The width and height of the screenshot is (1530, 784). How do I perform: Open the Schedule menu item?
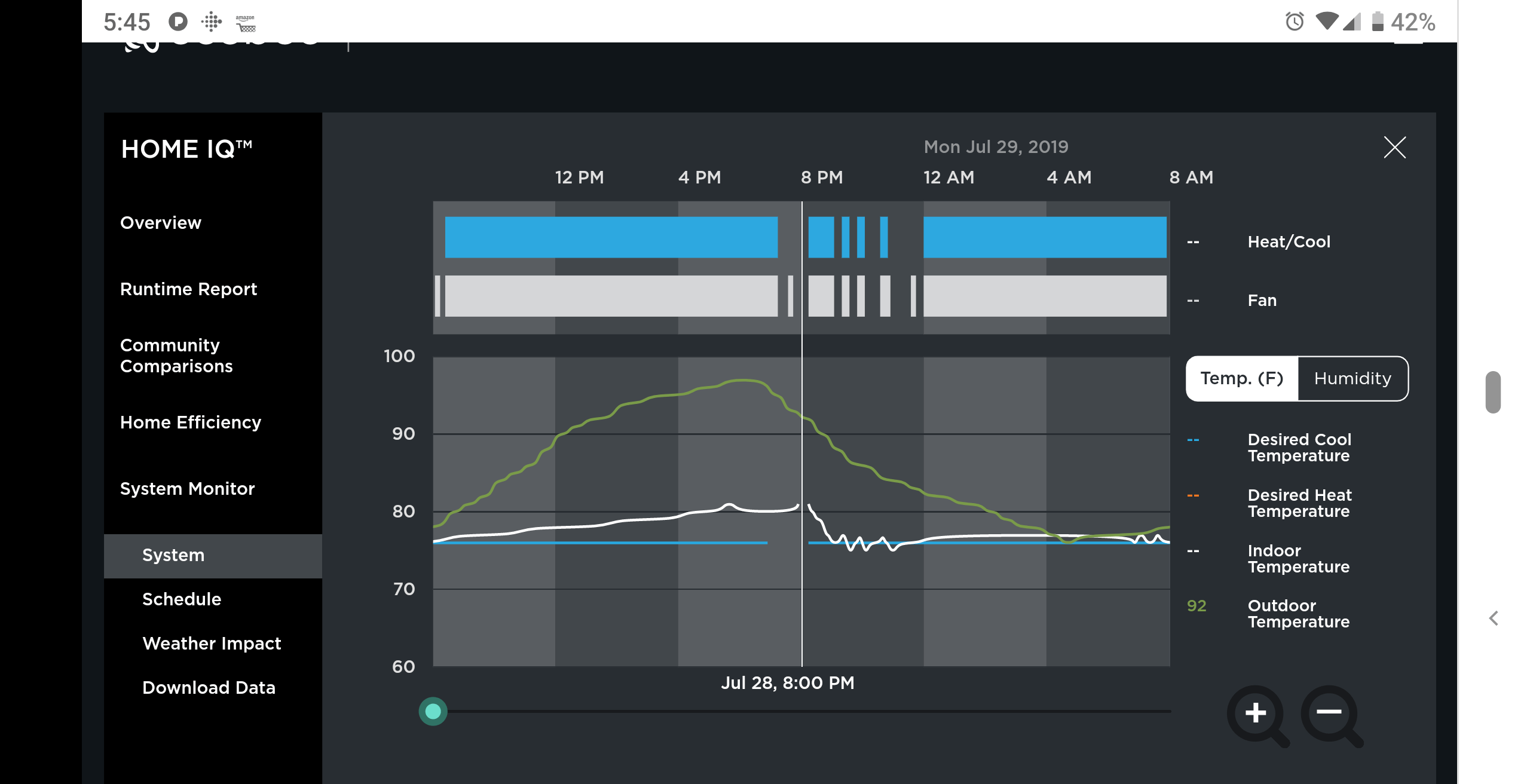181,599
